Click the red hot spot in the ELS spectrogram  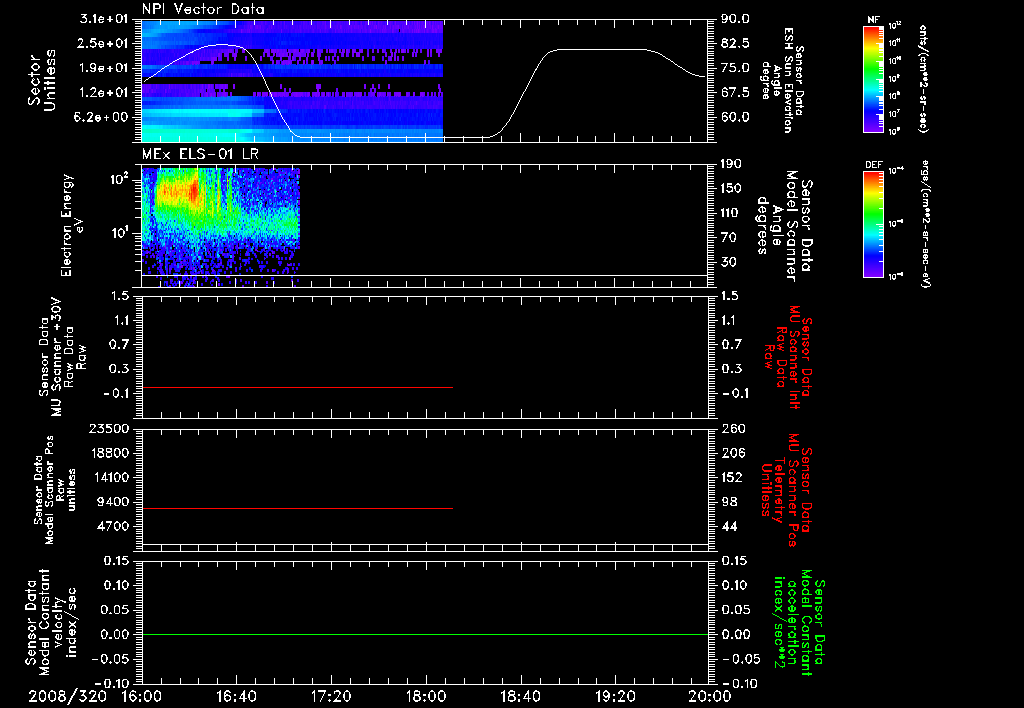click(194, 190)
